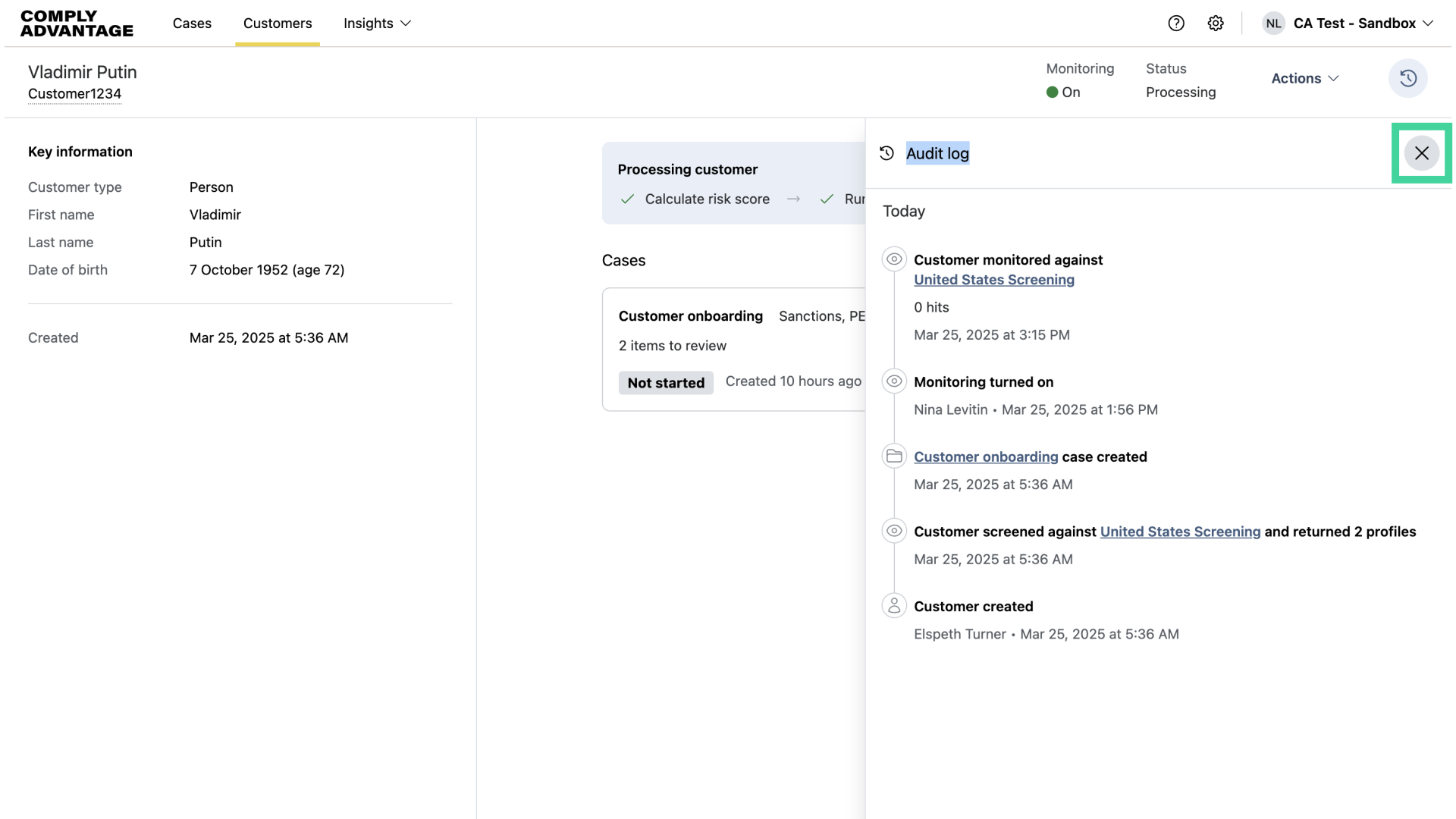Click folder icon next to case created entry
The image size is (1456, 819).
[x=894, y=457]
